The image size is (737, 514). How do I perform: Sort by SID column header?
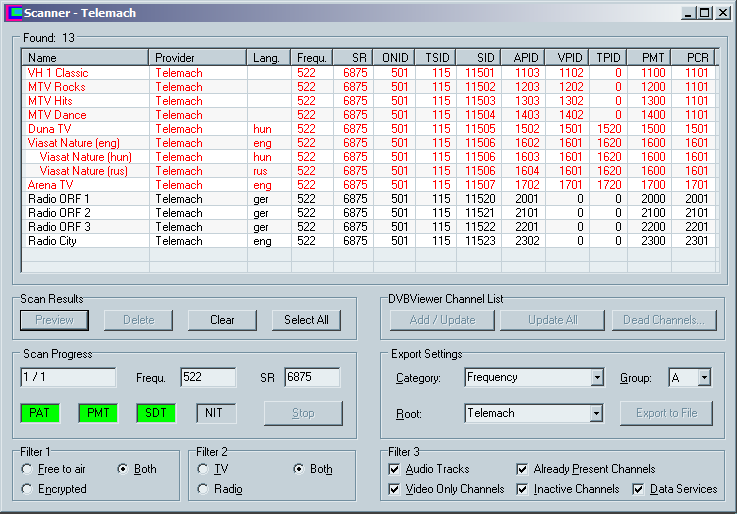[478, 58]
